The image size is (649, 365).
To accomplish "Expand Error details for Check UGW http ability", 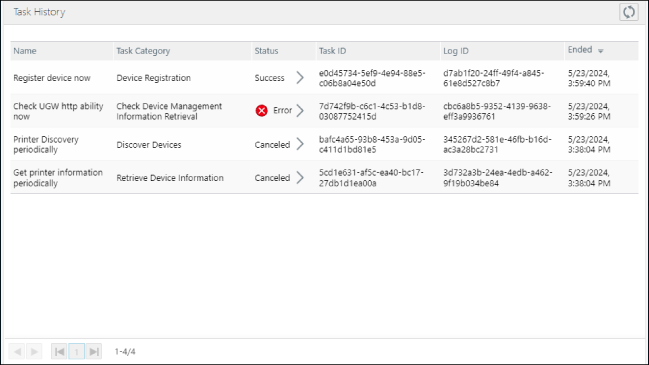I will 300,110.
